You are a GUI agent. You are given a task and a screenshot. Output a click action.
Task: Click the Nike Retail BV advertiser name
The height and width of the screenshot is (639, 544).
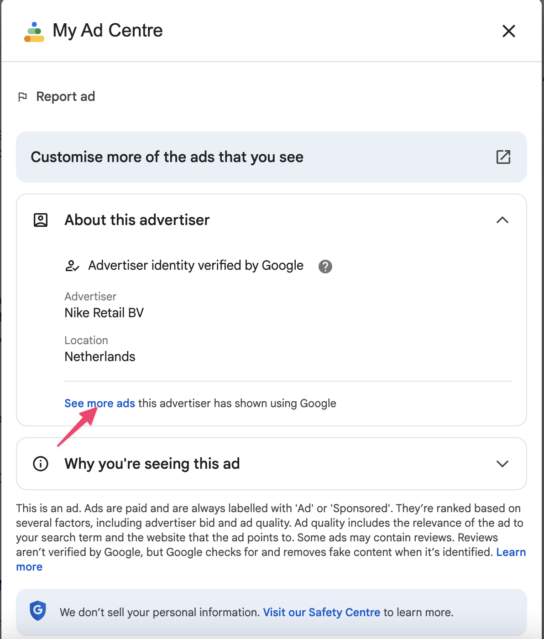pyautogui.click(x=104, y=313)
